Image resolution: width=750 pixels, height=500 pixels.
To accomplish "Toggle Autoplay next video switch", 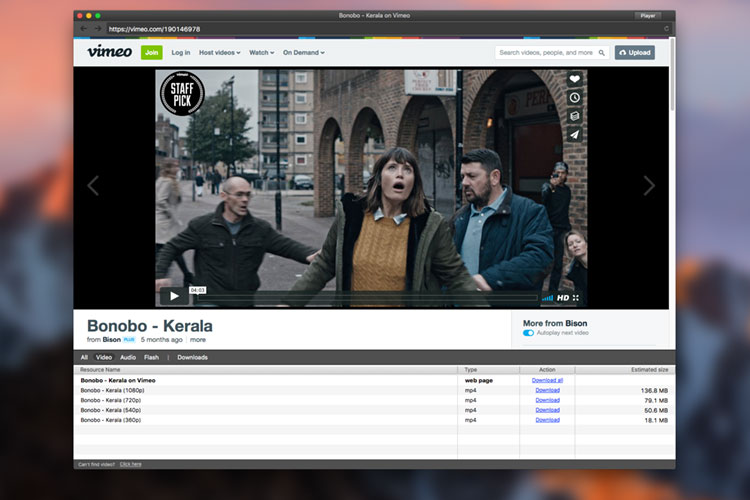I will pos(528,333).
